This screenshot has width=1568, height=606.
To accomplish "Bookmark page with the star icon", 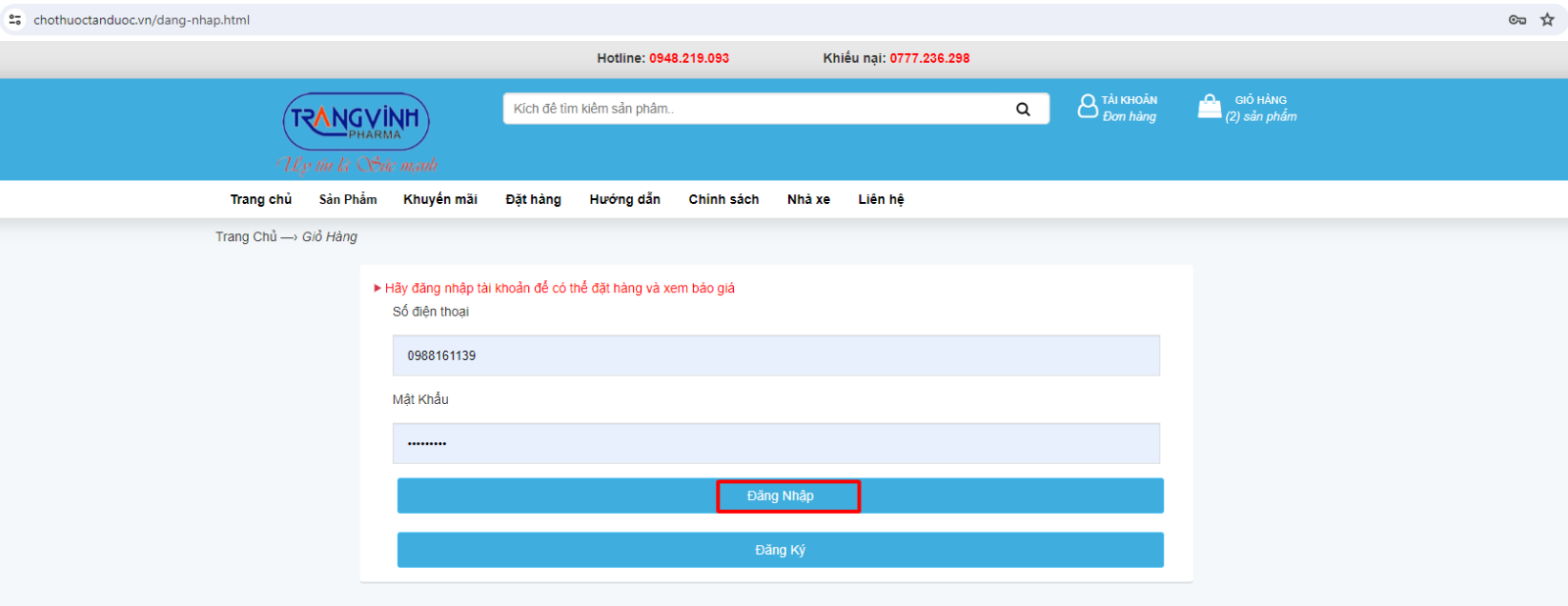I will (x=1547, y=20).
